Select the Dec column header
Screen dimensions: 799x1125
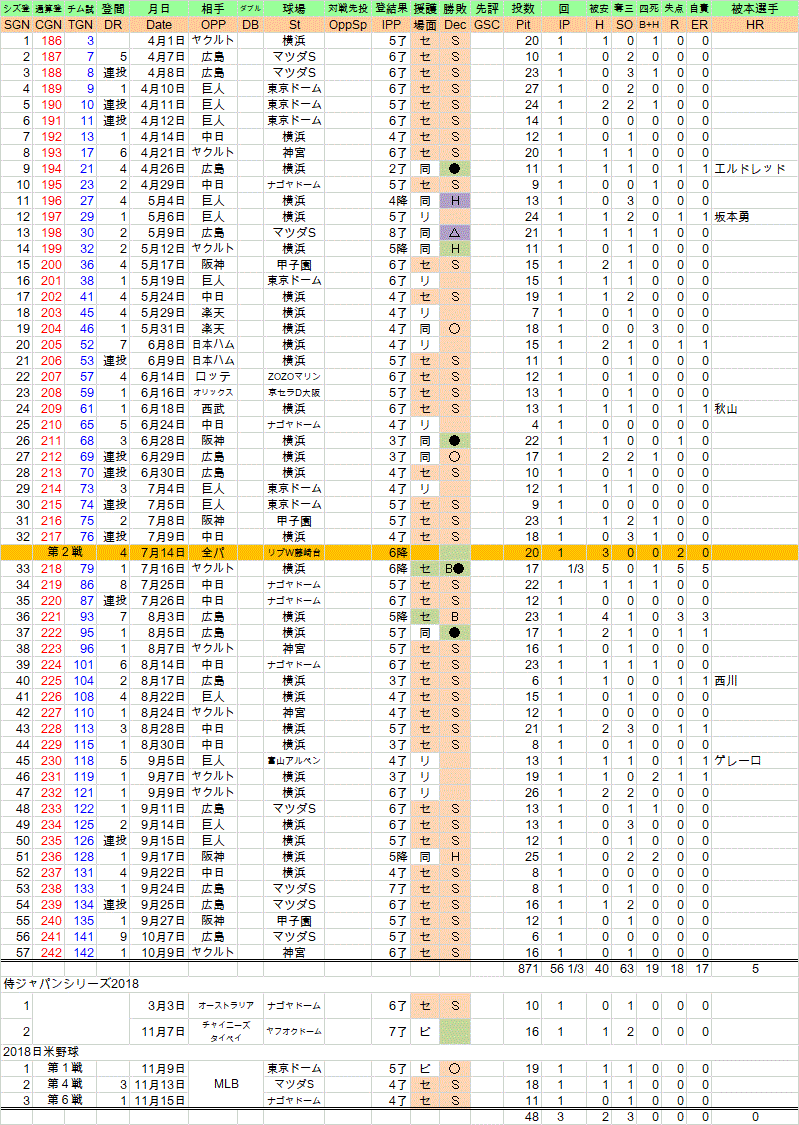(x=455, y=24)
